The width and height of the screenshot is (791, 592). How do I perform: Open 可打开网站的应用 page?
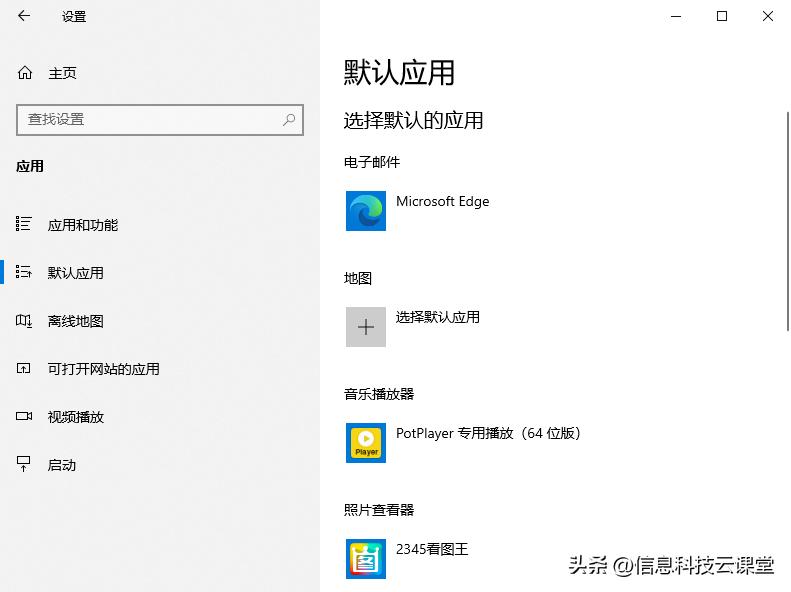(103, 369)
